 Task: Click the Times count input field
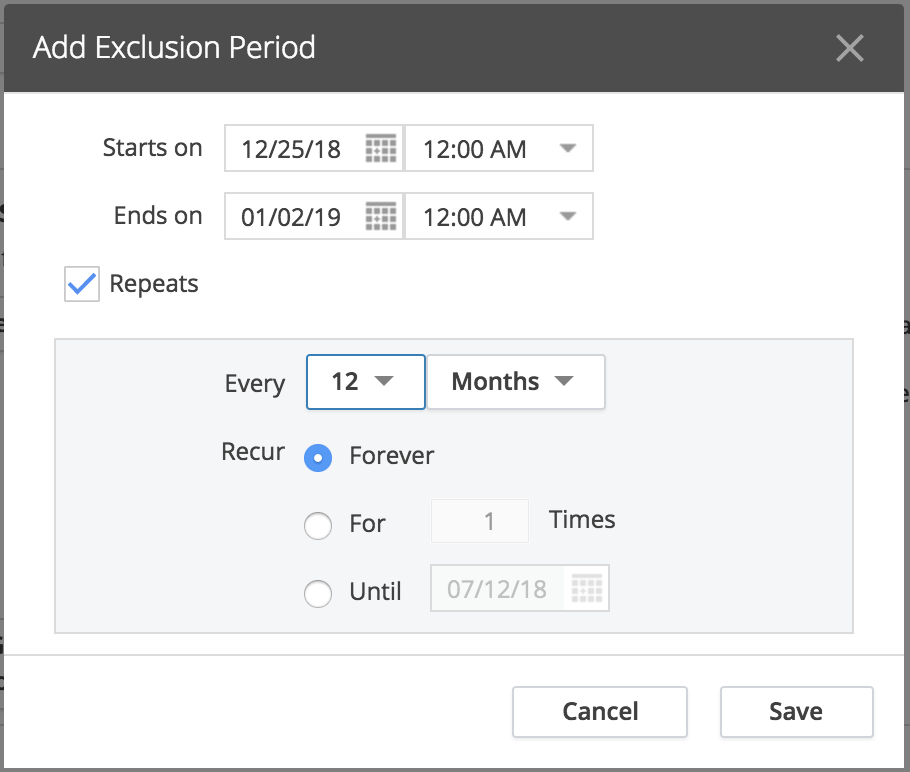pyautogui.click(x=480, y=521)
